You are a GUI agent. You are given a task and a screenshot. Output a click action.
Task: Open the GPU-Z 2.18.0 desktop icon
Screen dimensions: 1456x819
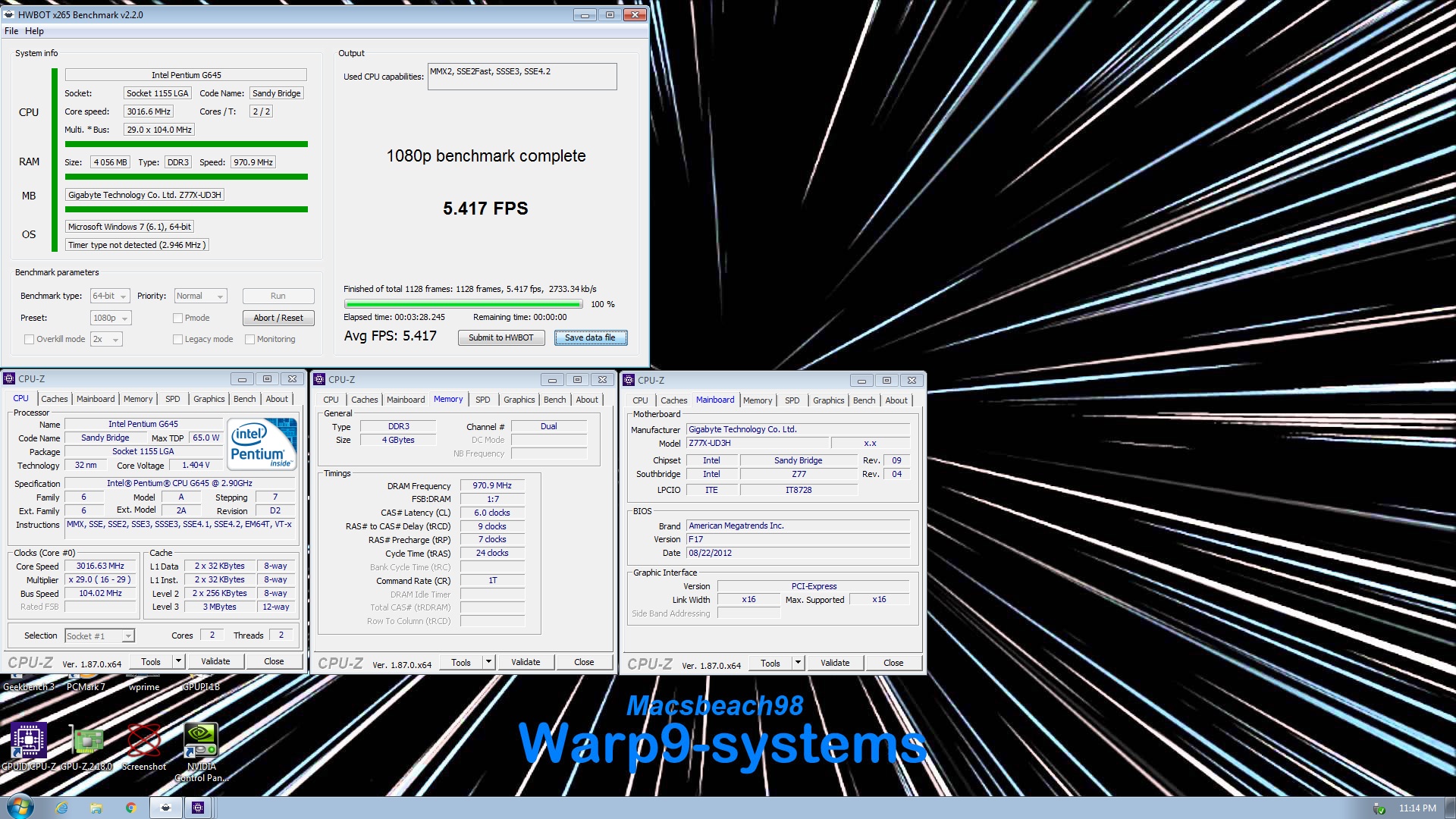[86, 747]
